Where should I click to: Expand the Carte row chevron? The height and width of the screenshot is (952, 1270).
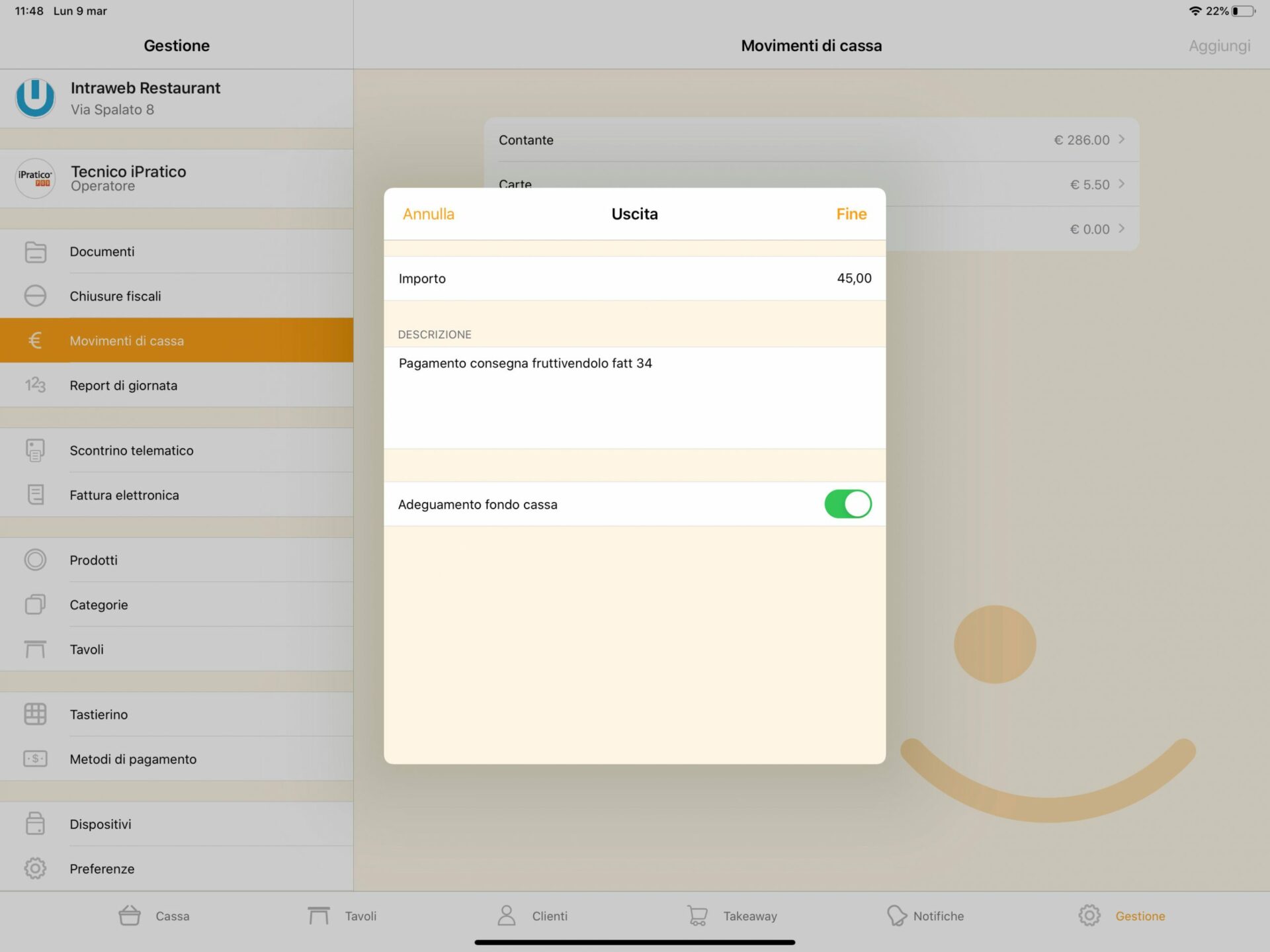pyautogui.click(x=1121, y=184)
